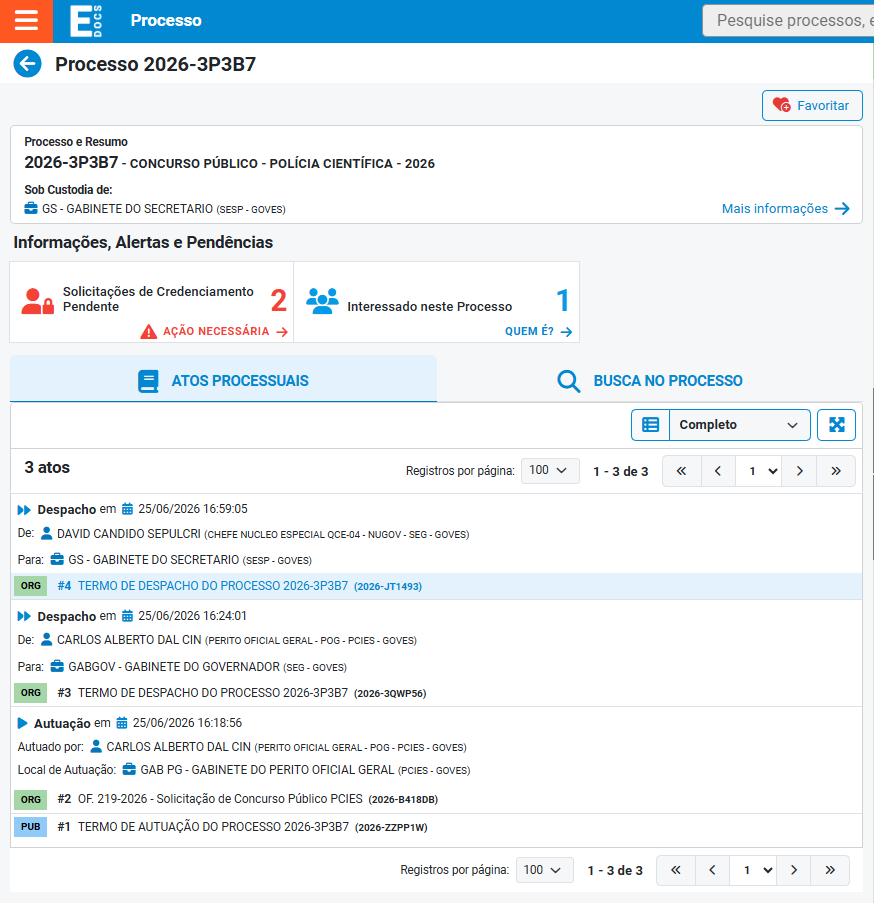Go back using the blue arrow icon
The image size is (874, 903).
[28, 63]
